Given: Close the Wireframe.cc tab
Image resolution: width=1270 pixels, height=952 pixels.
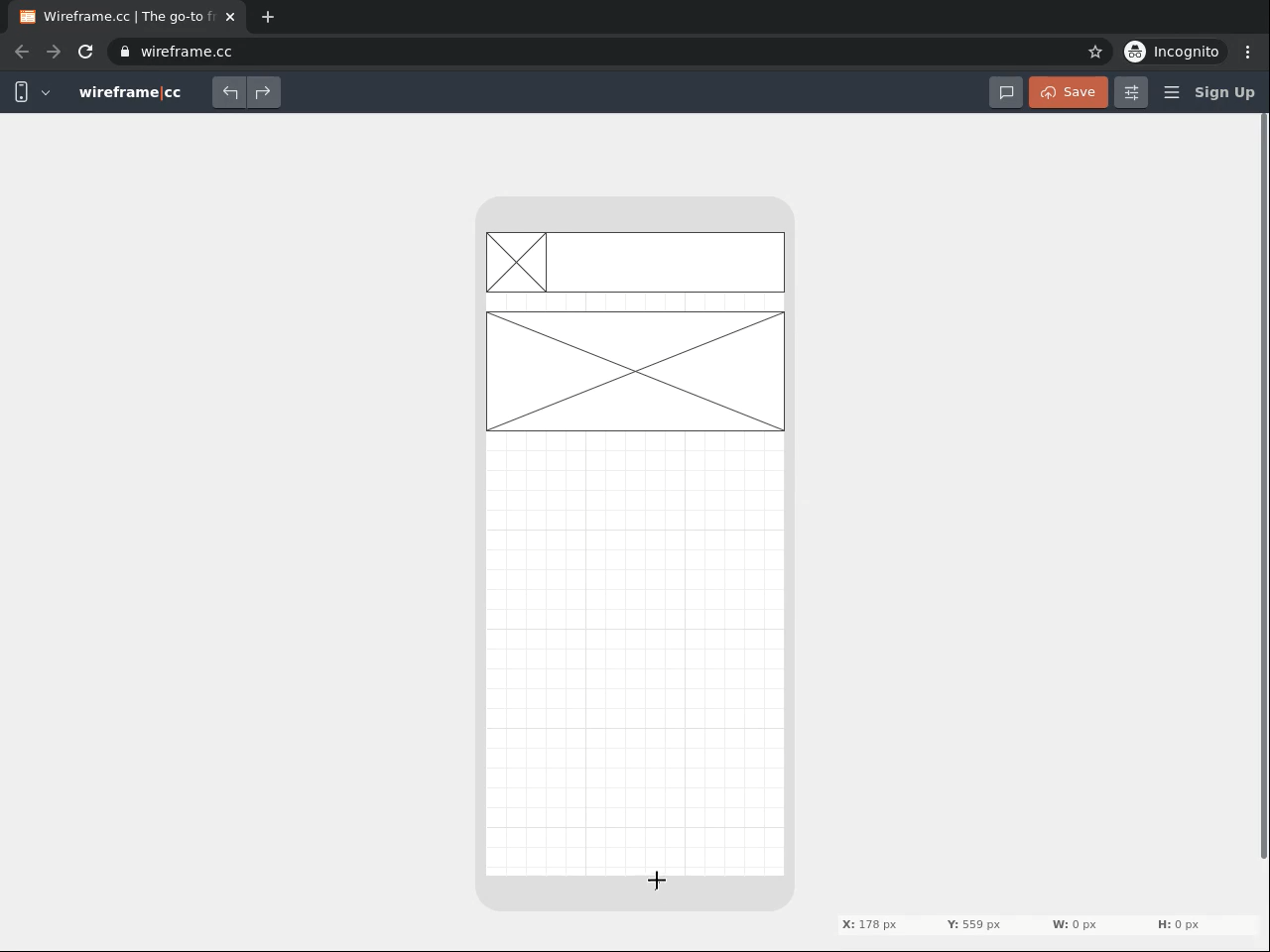Looking at the screenshot, I should 230,17.
